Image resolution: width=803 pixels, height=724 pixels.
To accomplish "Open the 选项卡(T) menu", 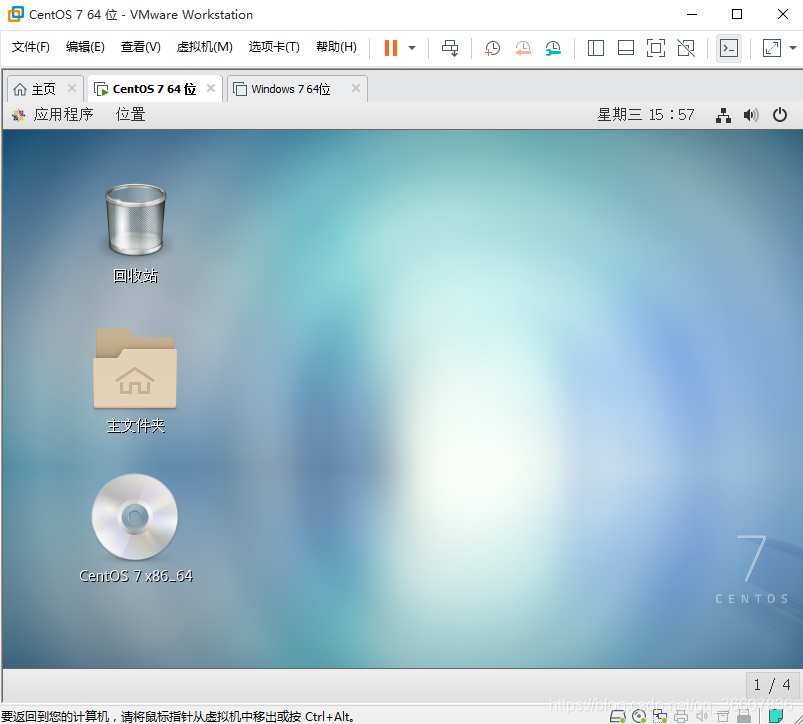I will [x=274, y=47].
